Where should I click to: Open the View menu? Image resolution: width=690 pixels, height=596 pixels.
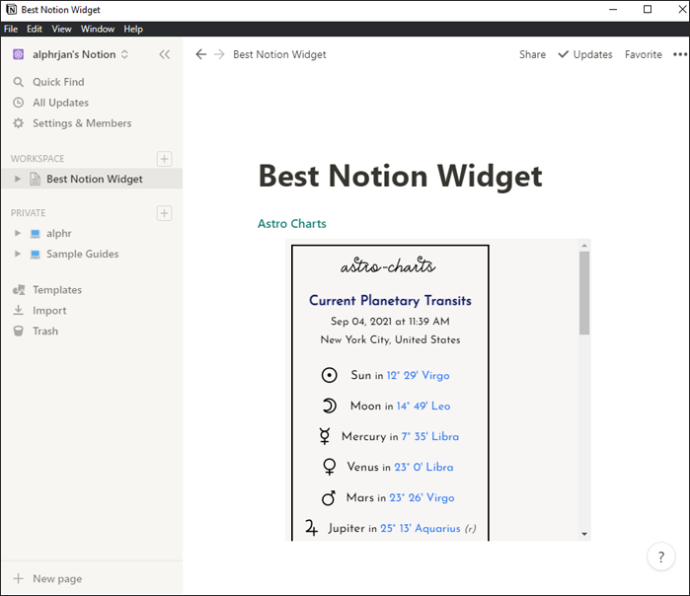[62, 29]
